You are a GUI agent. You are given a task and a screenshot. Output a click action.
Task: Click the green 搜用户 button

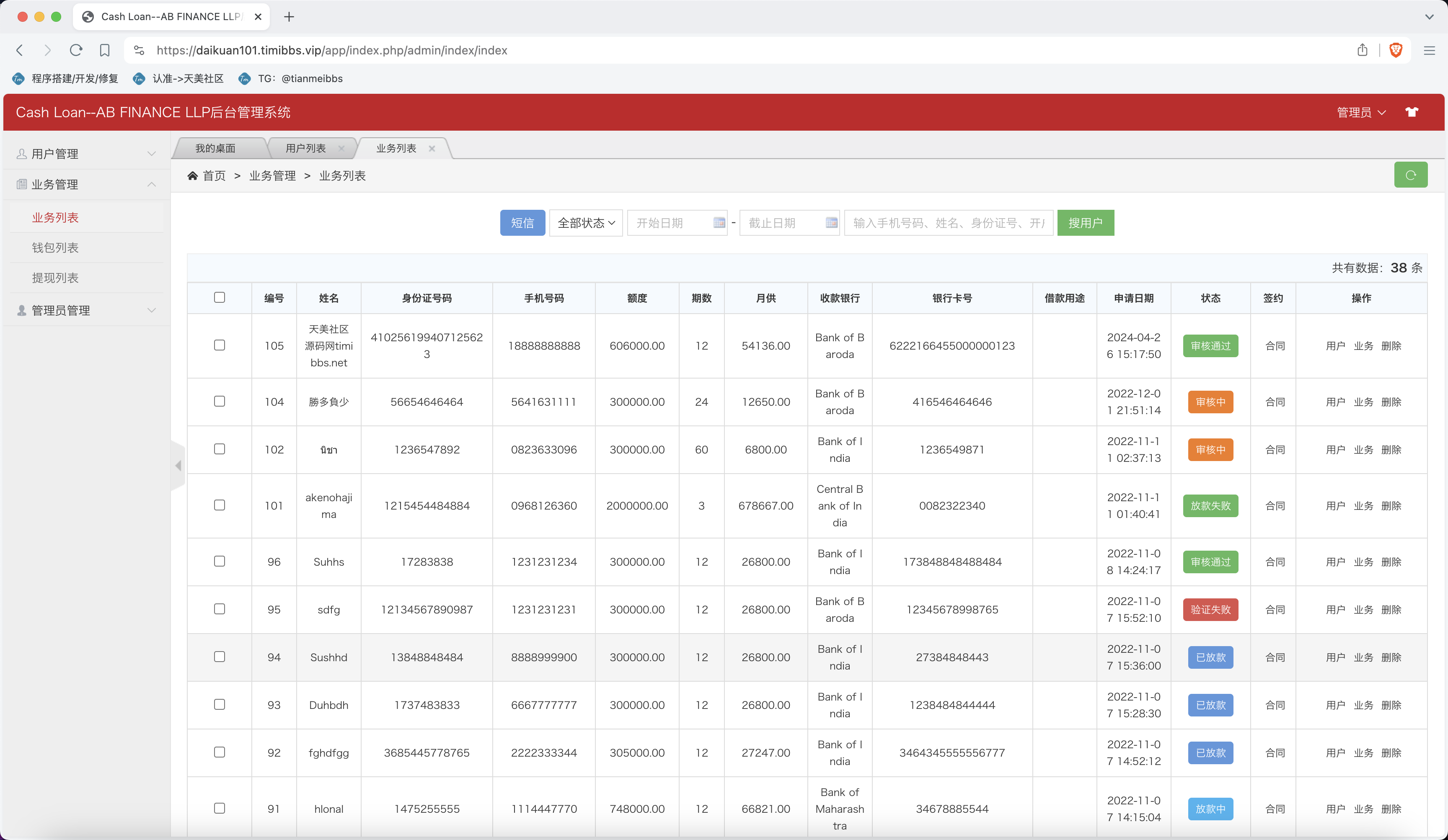tap(1086, 223)
